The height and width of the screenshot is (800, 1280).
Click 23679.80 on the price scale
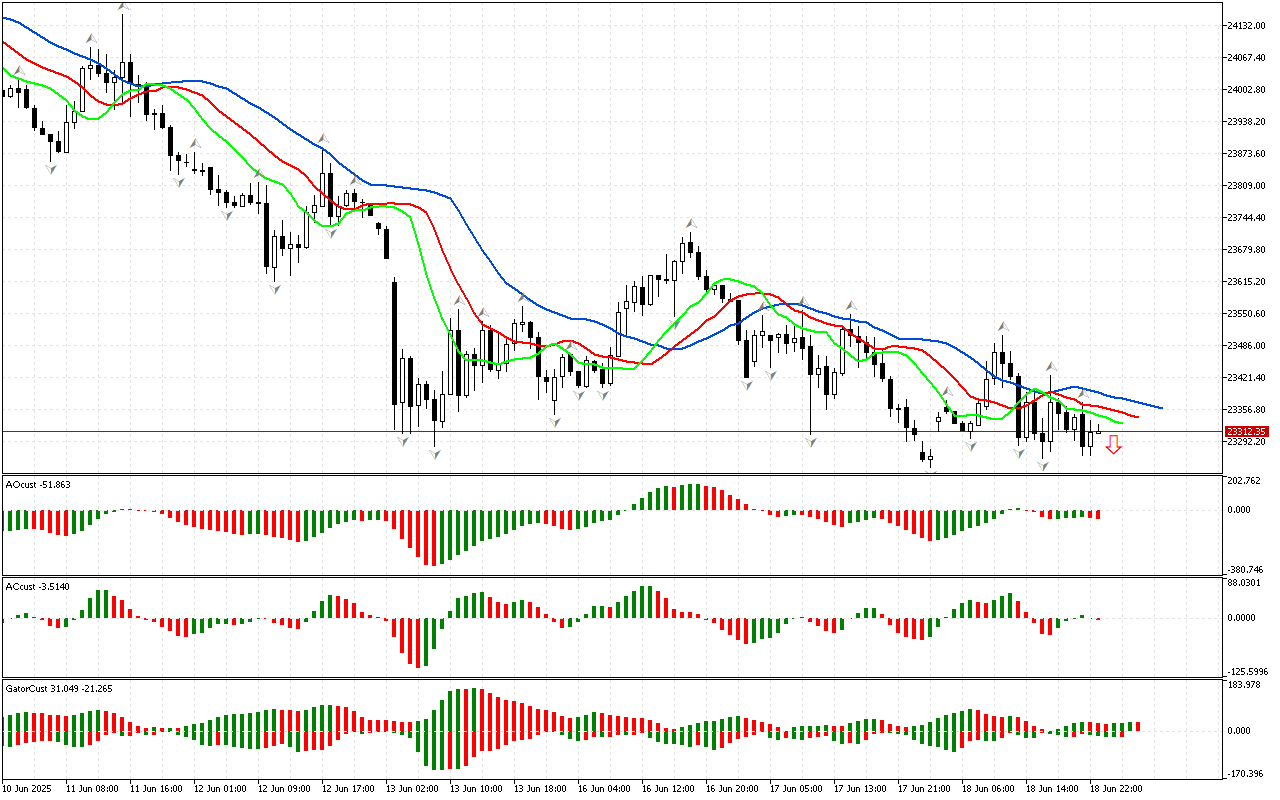(x=1246, y=250)
